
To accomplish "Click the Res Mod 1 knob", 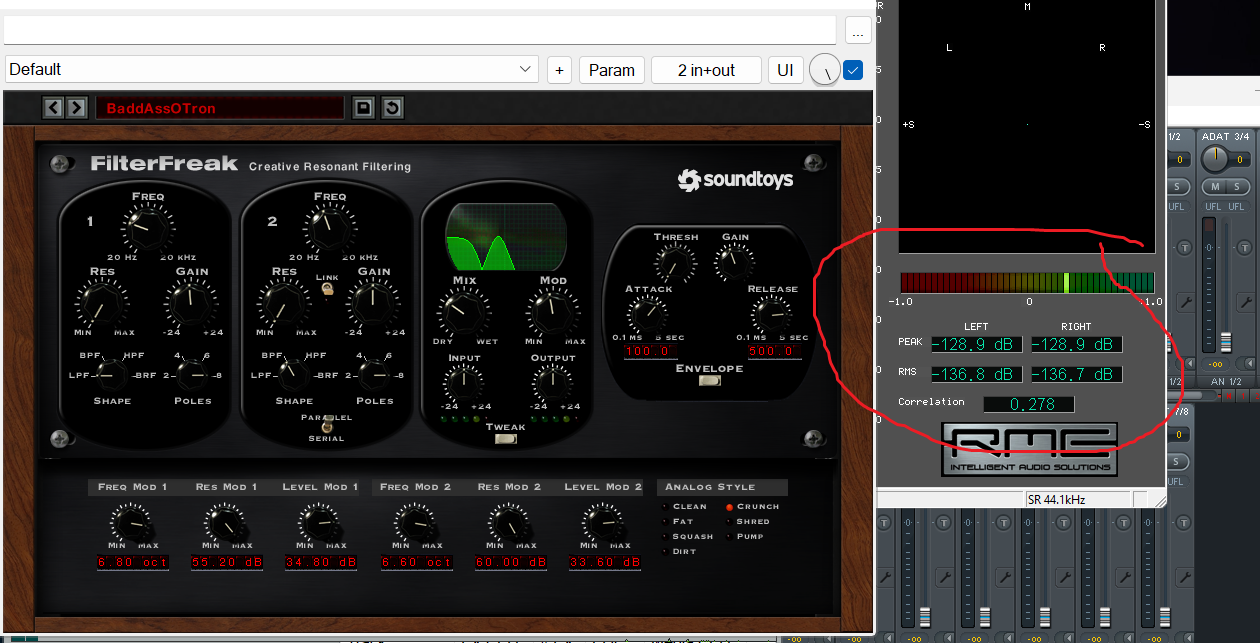I will [224, 522].
